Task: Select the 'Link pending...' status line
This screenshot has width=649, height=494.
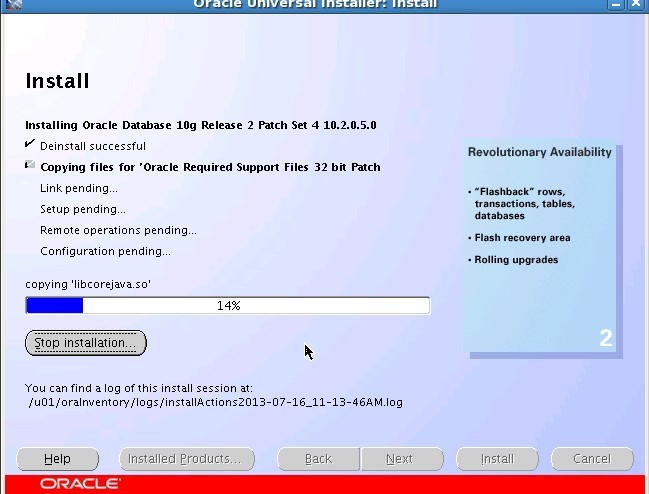Action: click(x=79, y=188)
